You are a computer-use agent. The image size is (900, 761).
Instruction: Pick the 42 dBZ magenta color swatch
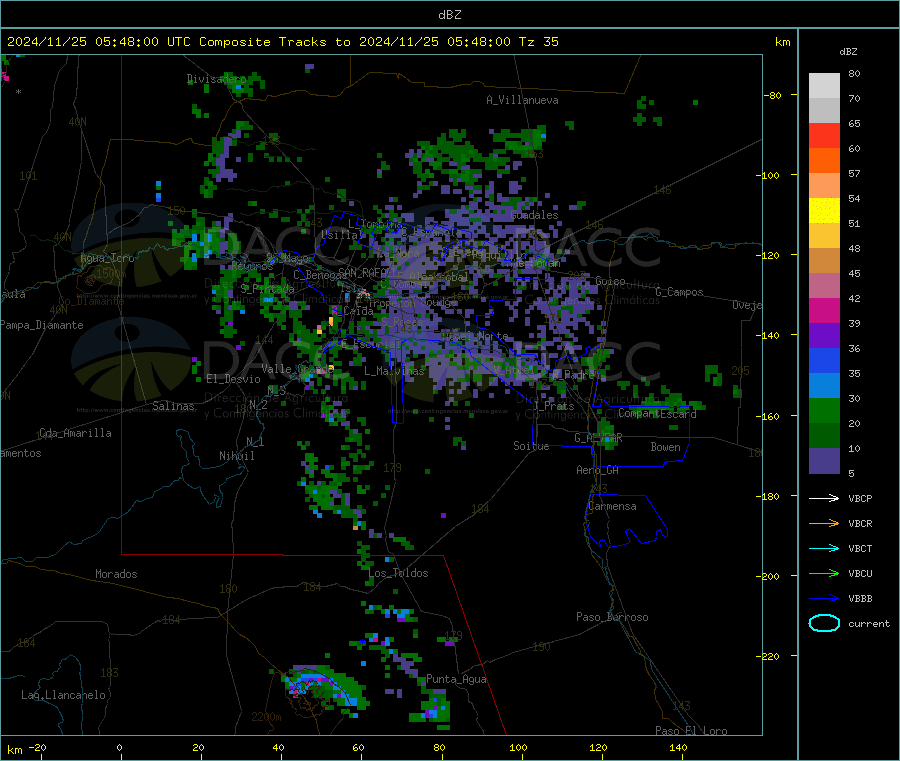click(824, 310)
